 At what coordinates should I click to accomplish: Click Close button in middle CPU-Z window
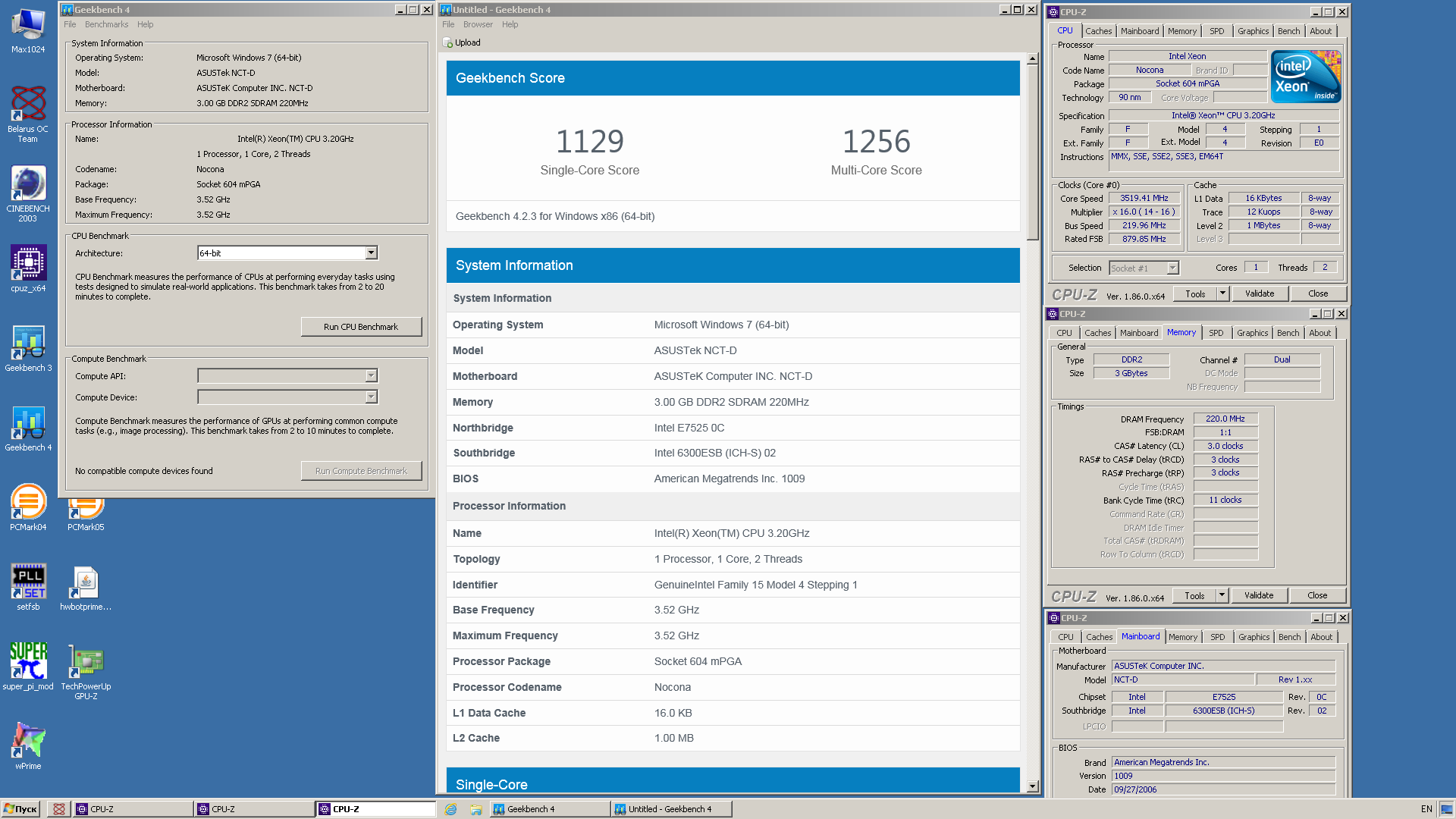[1317, 595]
